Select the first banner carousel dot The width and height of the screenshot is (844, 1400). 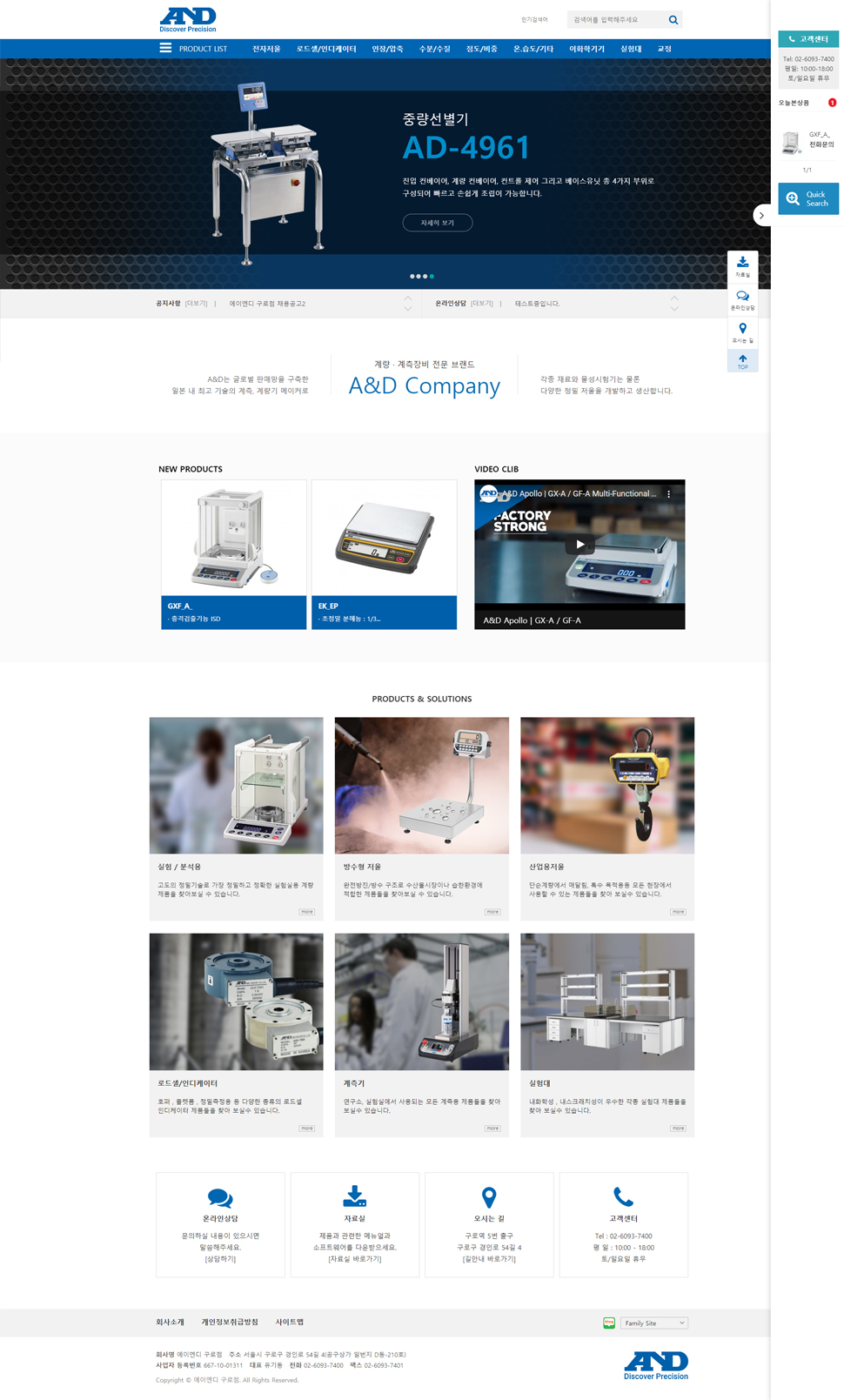pos(412,277)
